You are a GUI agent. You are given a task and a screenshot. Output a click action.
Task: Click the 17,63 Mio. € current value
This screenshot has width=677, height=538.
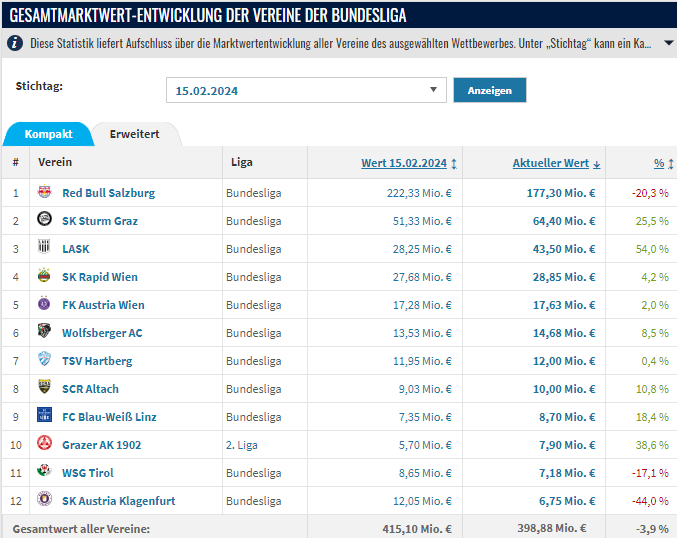pos(564,305)
